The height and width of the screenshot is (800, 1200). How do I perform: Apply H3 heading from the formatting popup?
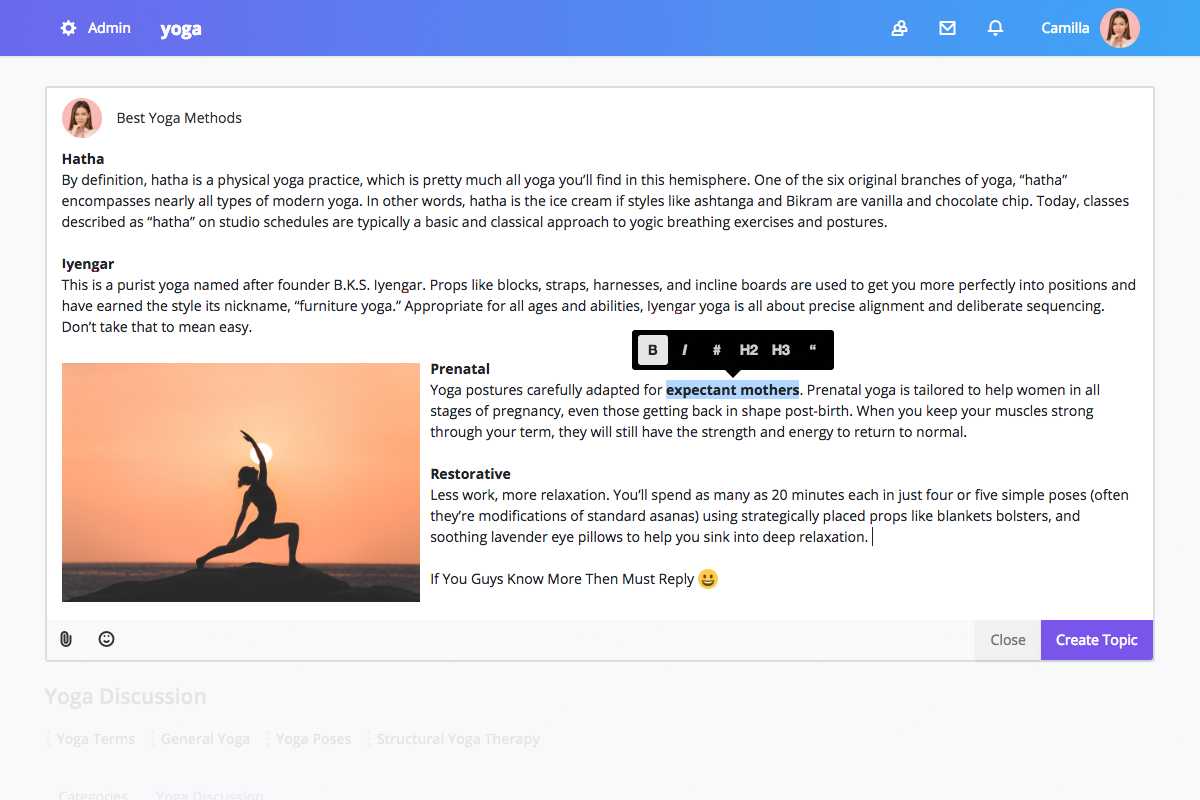pos(781,350)
